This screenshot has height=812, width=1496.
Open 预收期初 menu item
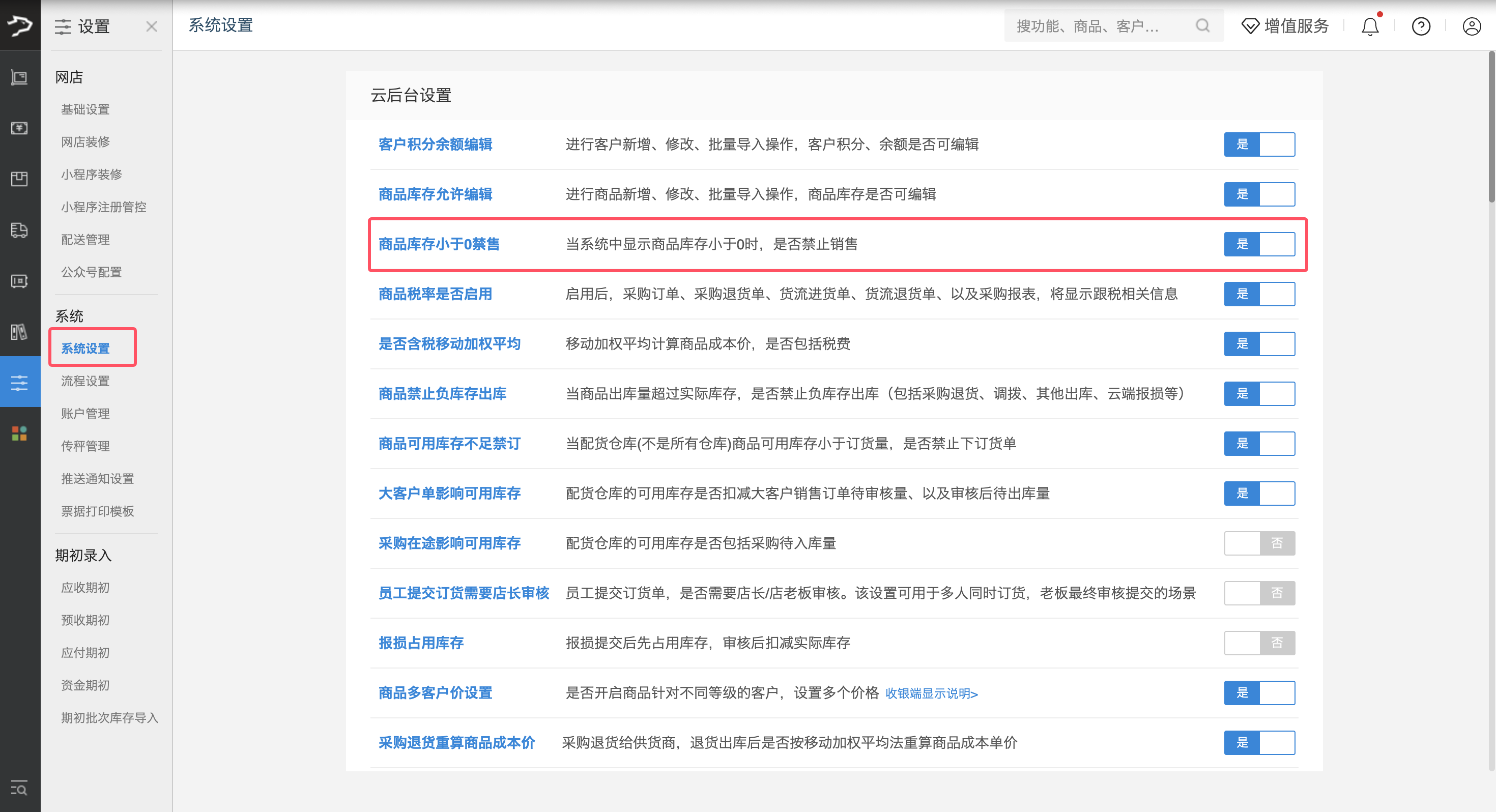pyautogui.click(x=85, y=620)
